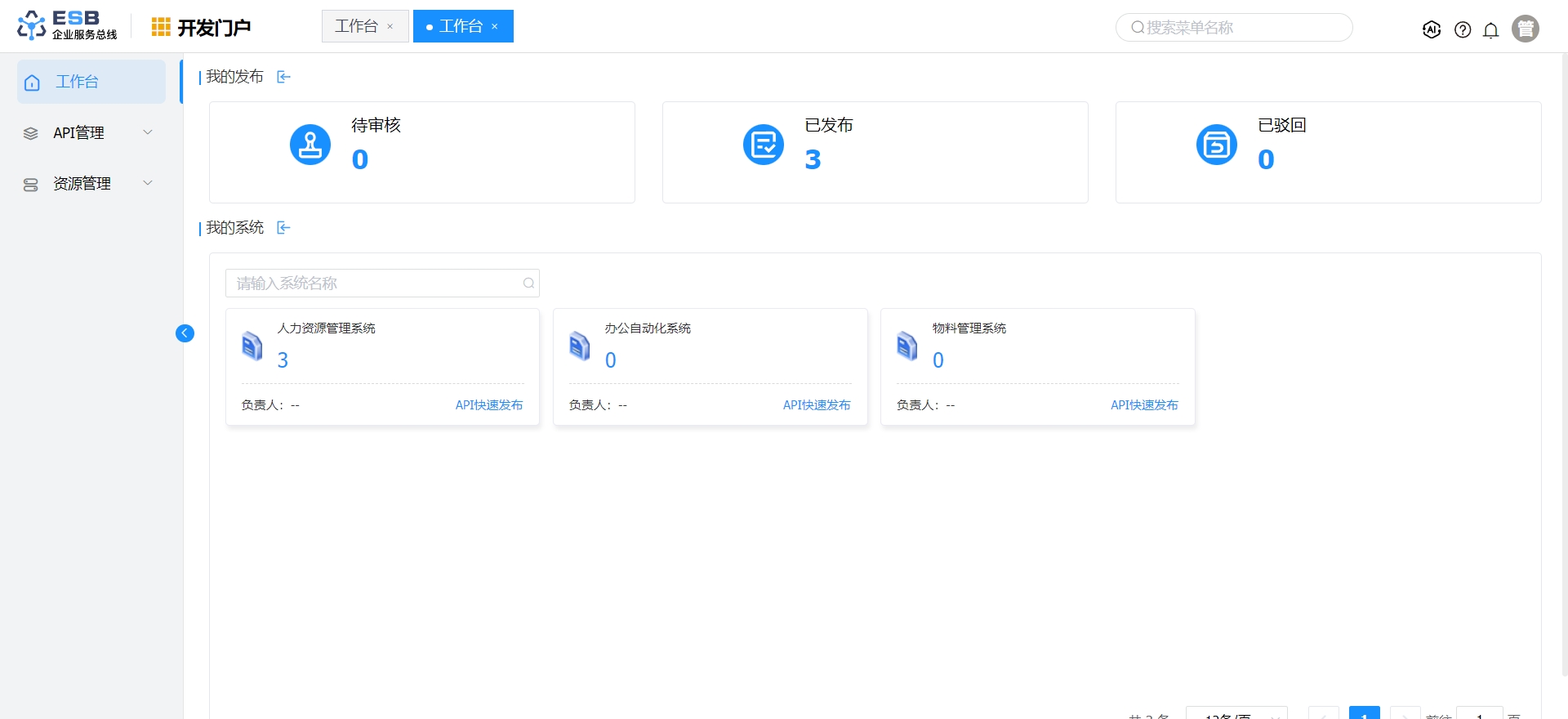Select 工作台 in the sidebar

[91, 82]
